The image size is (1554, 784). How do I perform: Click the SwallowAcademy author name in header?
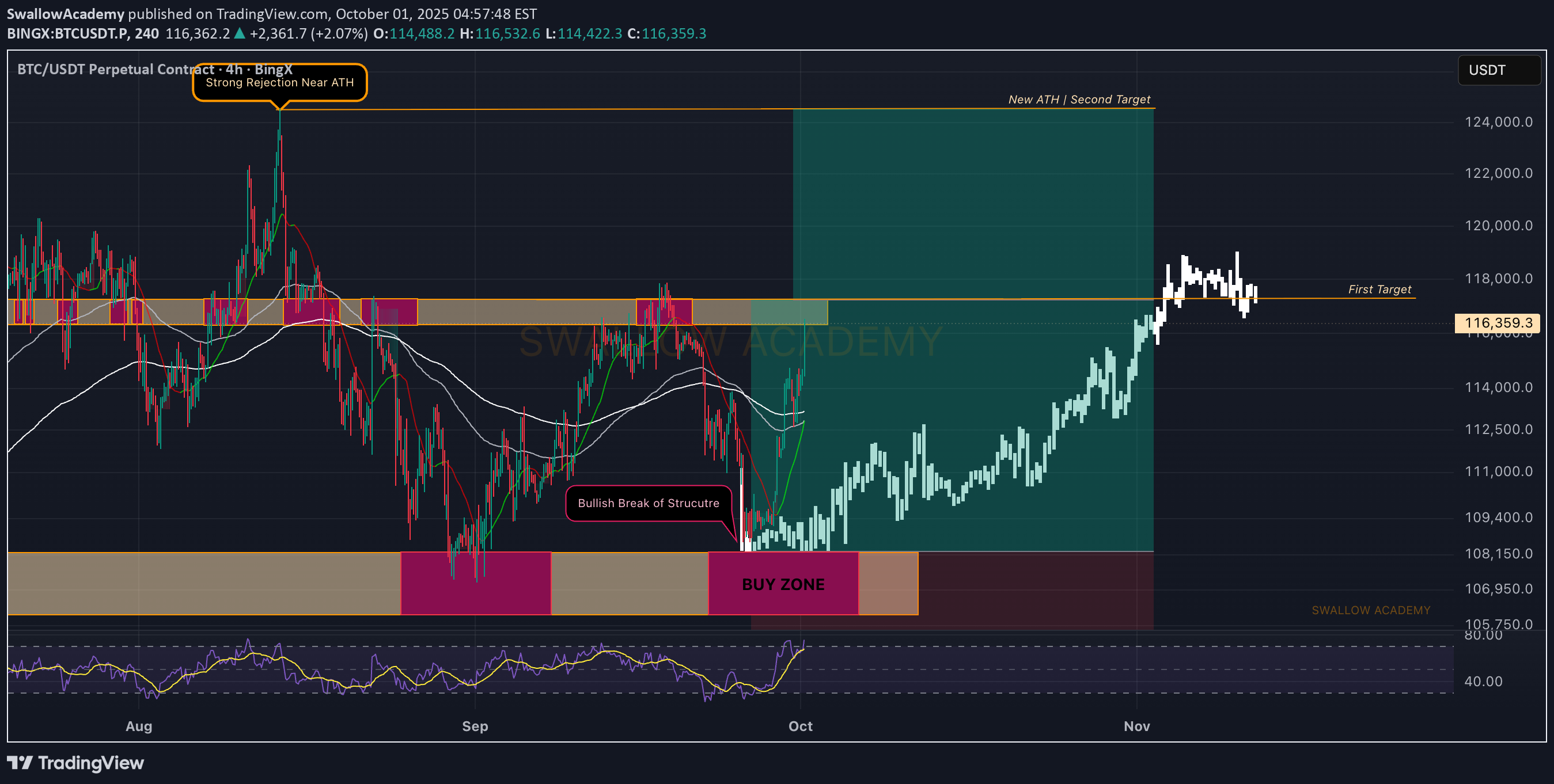click(x=65, y=13)
